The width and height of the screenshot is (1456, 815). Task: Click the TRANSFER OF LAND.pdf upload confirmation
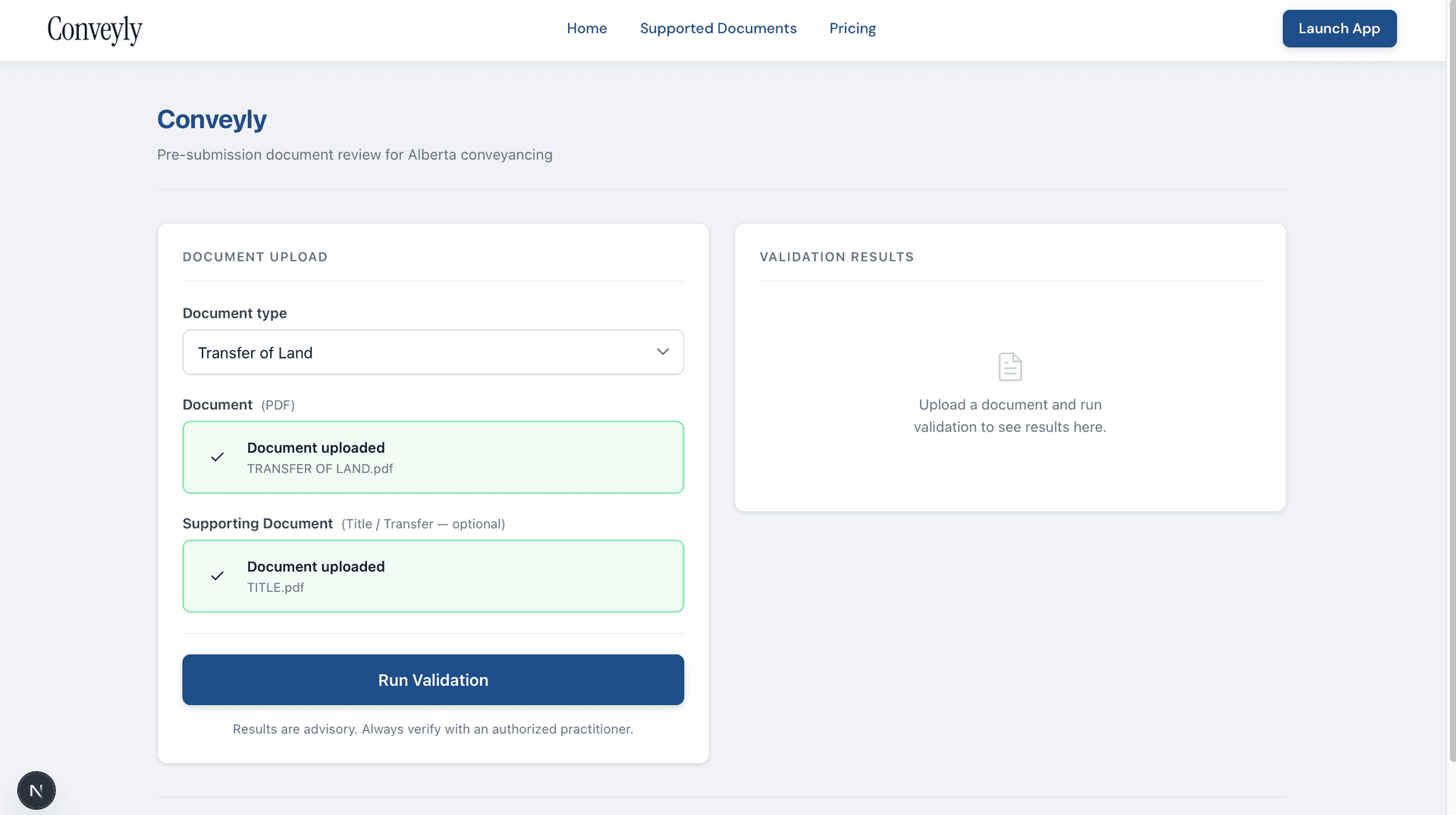[433, 456]
